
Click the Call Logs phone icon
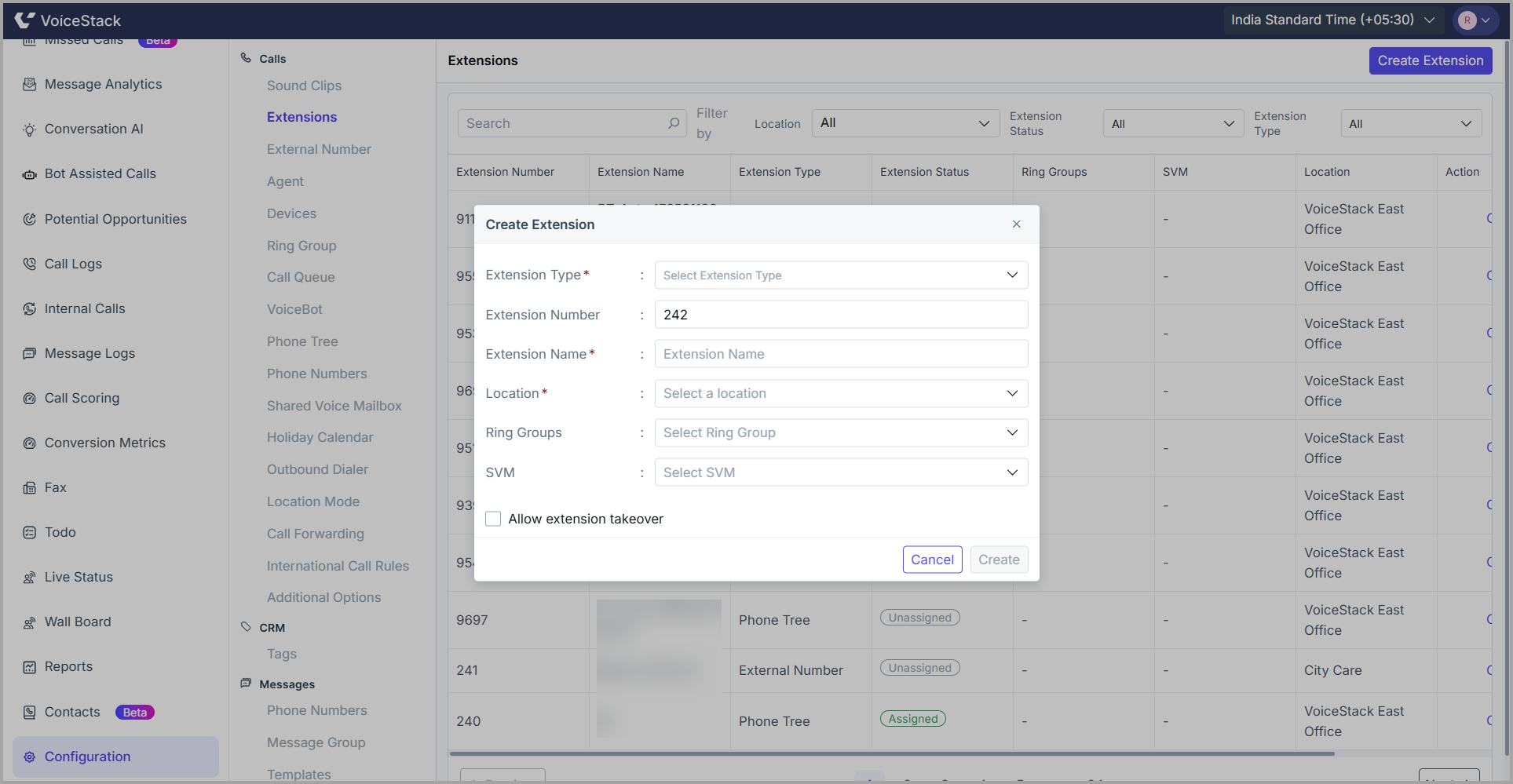[30, 264]
